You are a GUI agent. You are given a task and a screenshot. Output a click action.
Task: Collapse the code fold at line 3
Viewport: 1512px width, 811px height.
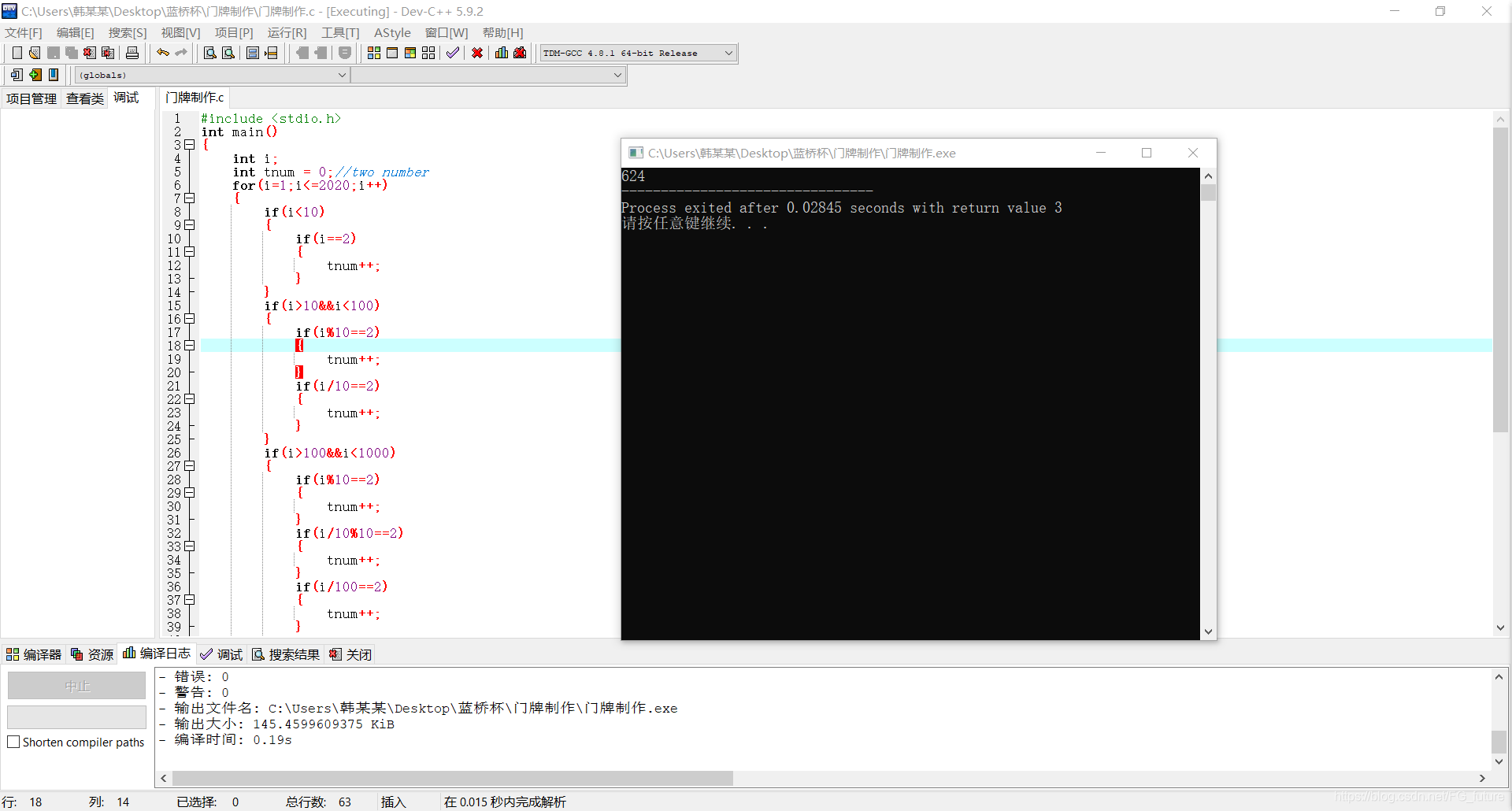[x=190, y=145]
